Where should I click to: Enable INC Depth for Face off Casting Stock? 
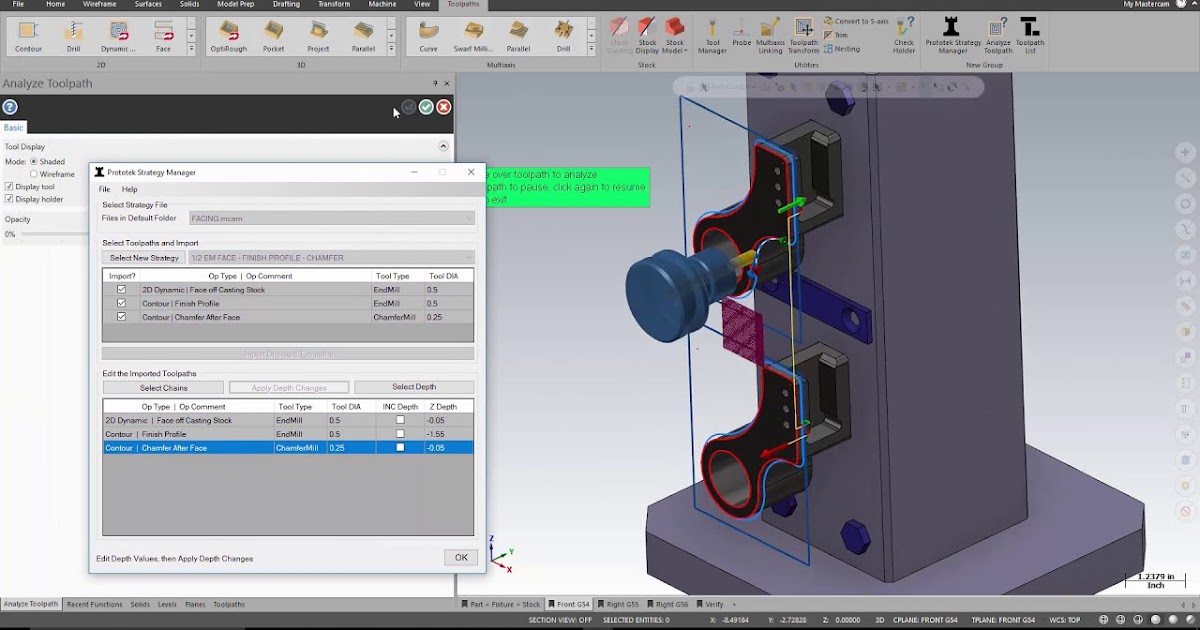tap(400, 420)
